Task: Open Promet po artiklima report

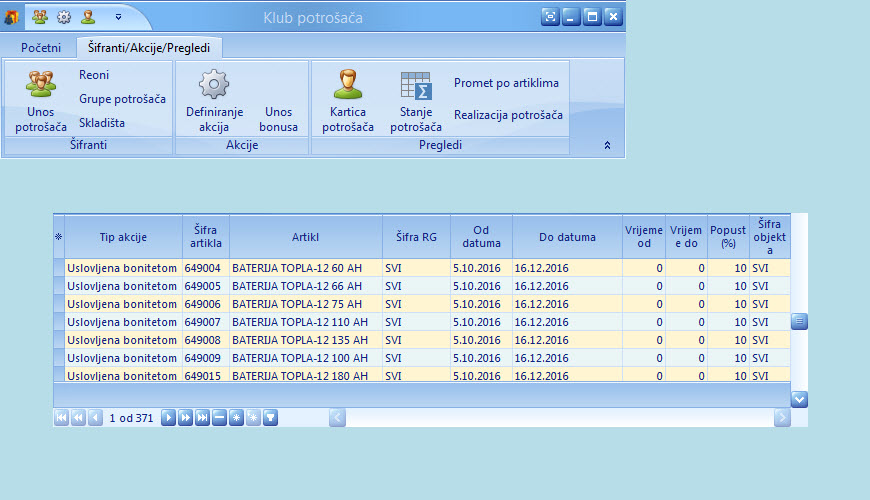Action: coord(506,83)
